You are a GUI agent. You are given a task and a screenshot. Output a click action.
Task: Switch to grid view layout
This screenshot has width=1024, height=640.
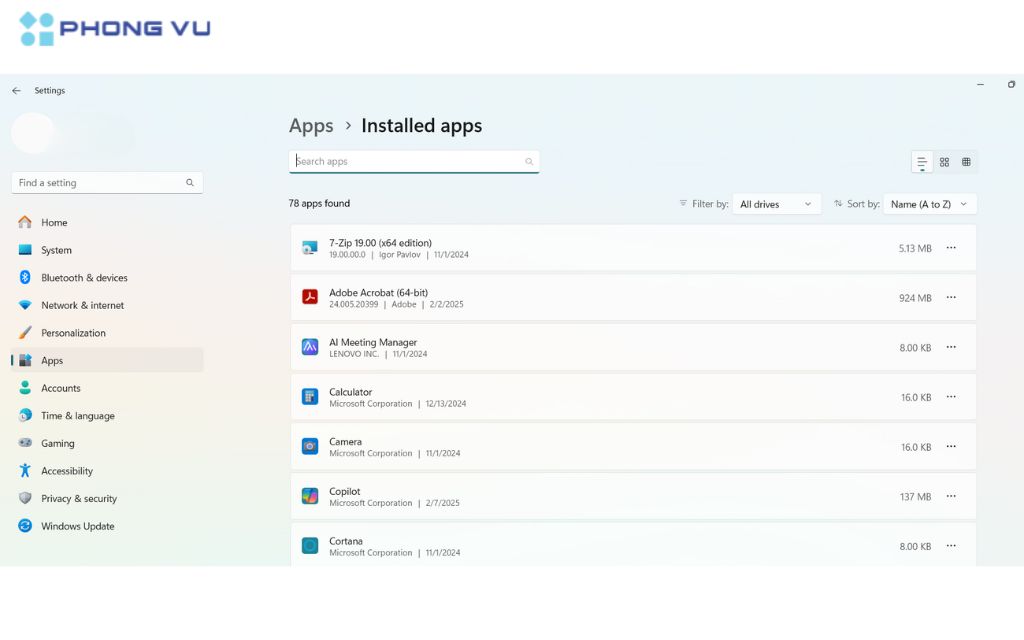coord(944,162)
